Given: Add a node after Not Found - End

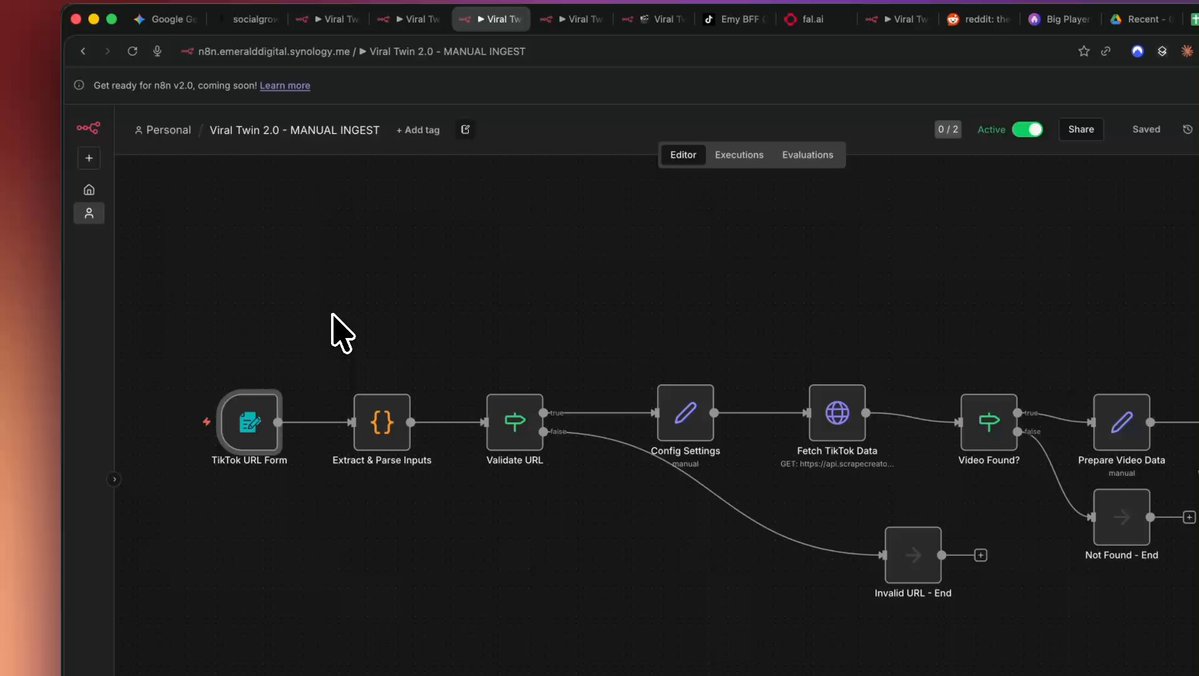Looking at the screenshot, I should [x=1189, y=517].
